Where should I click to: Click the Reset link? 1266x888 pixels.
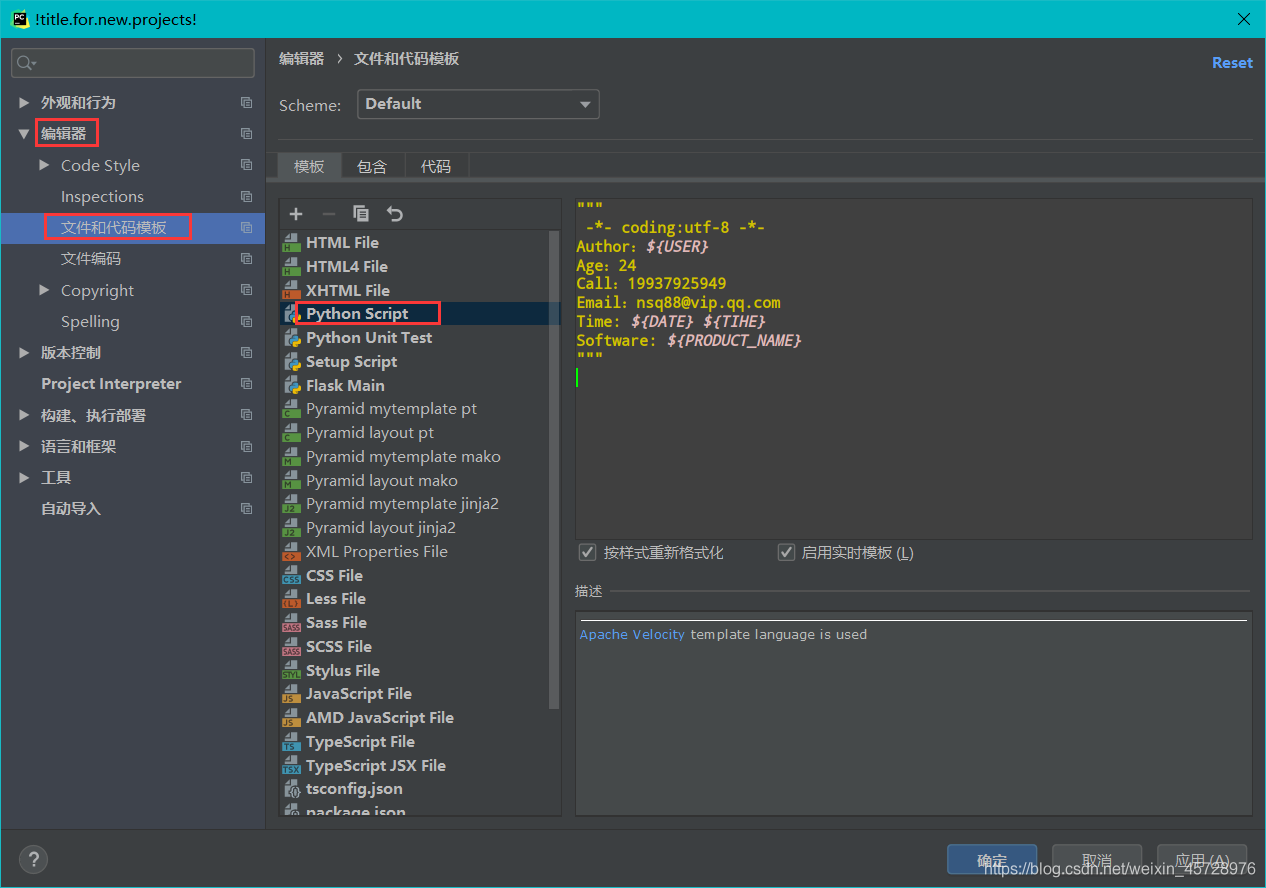pyautogui.click(x=1231, y=62)
